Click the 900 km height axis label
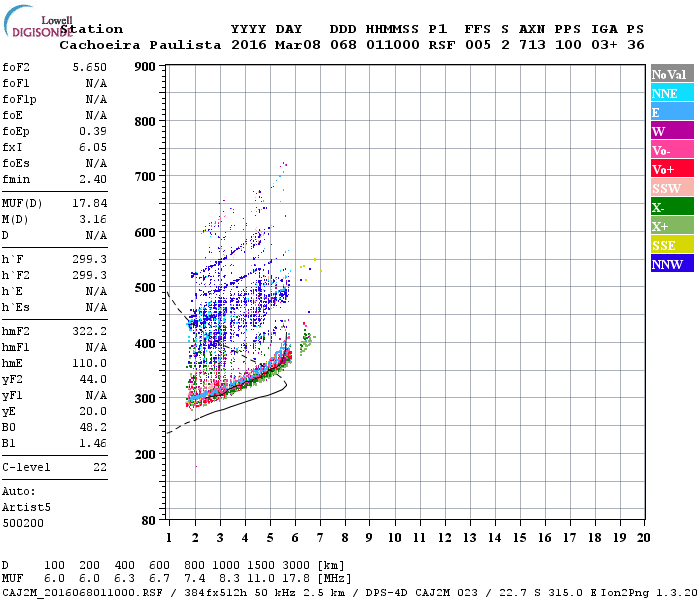700x600 pixels. (145, 67)
